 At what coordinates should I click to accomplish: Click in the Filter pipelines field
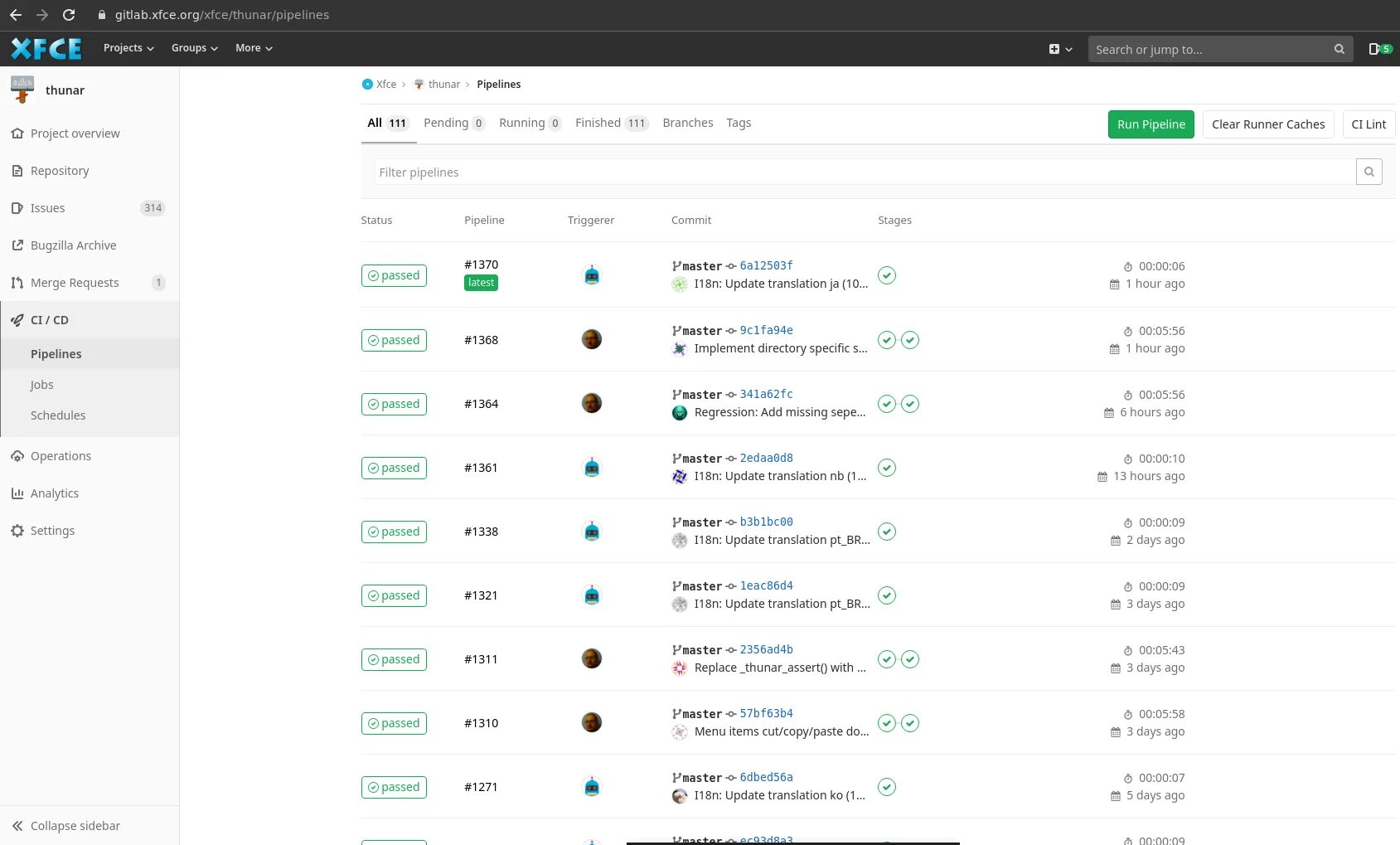coord(865,172)
